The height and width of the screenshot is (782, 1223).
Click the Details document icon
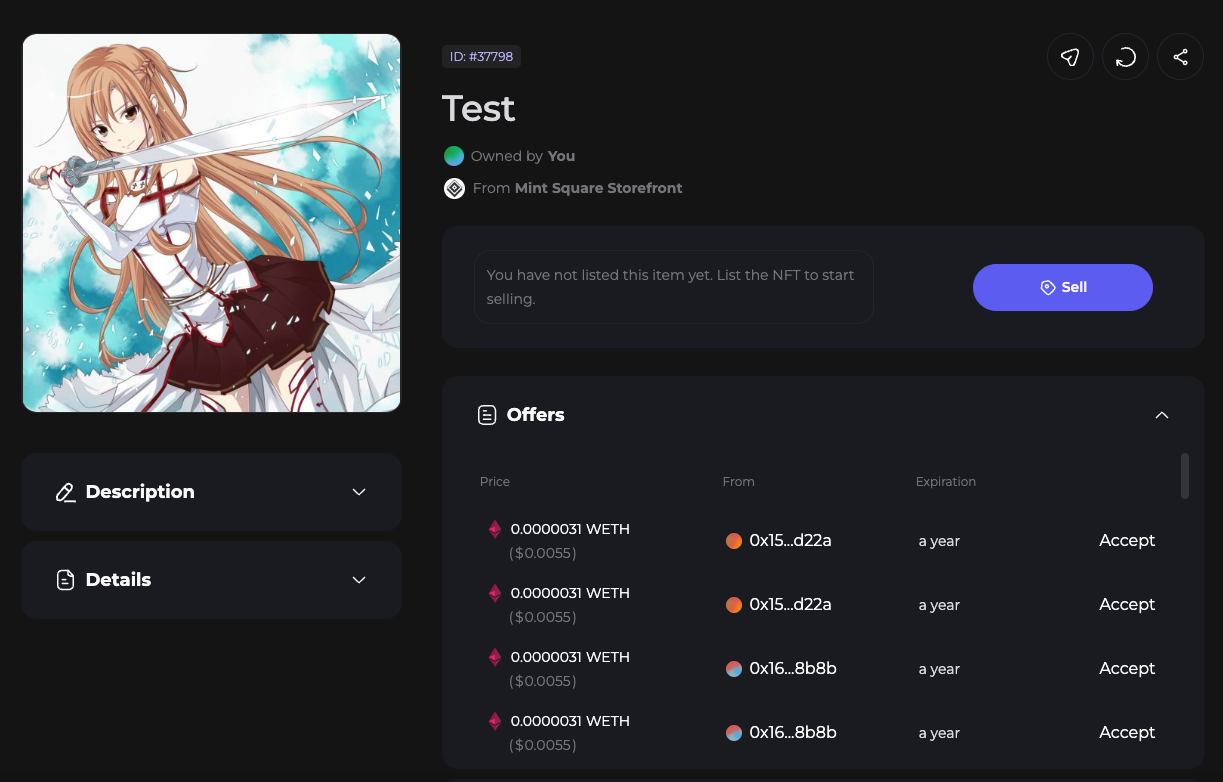click(x=66, y=580)
